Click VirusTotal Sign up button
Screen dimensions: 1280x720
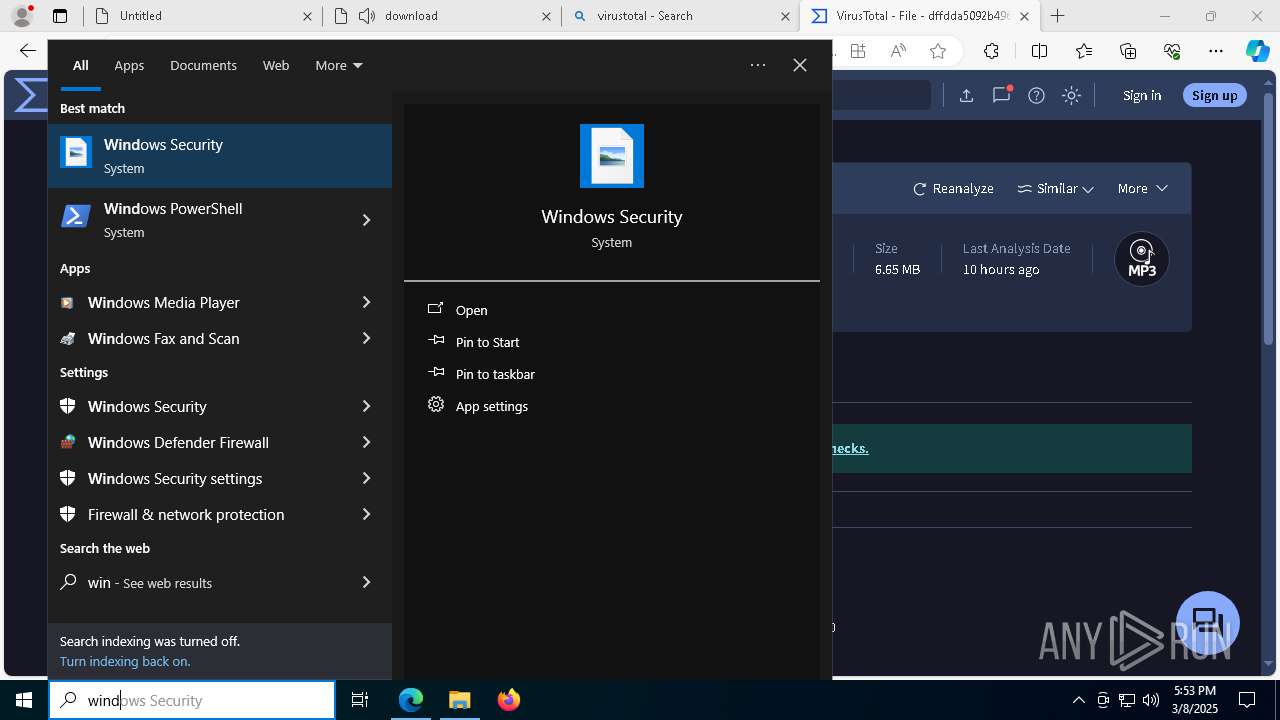[x=1215, y=95]
